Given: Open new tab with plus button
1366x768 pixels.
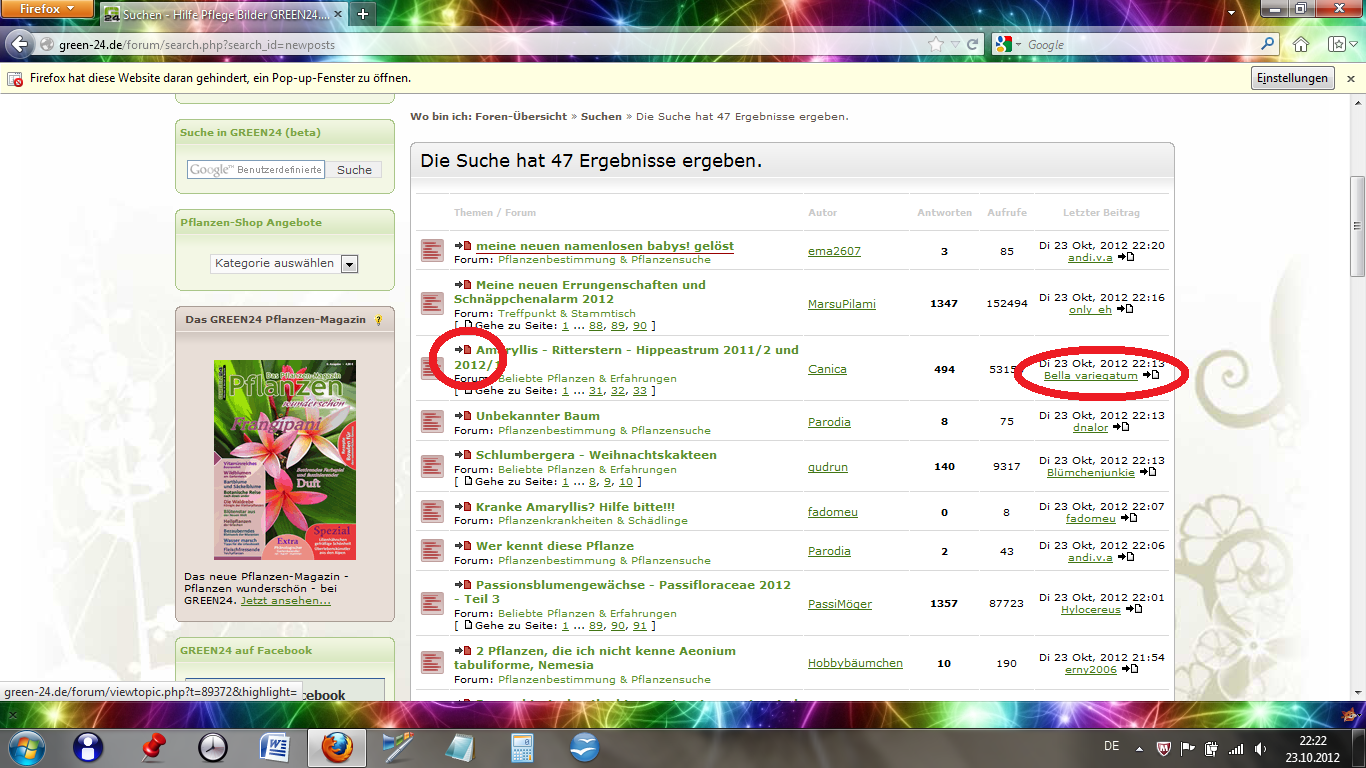Looking at the screenshot, I should 362,14.
